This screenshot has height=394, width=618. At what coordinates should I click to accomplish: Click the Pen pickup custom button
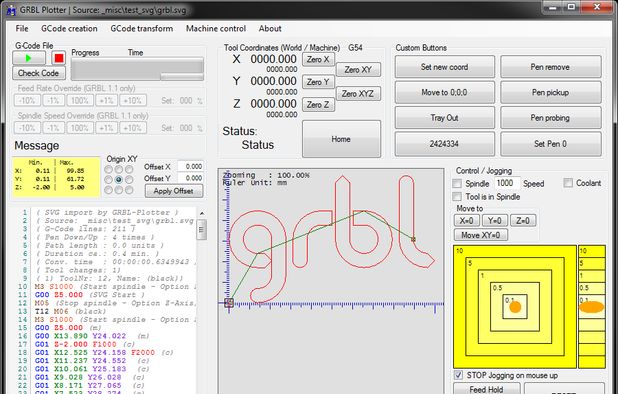[551, 93]
